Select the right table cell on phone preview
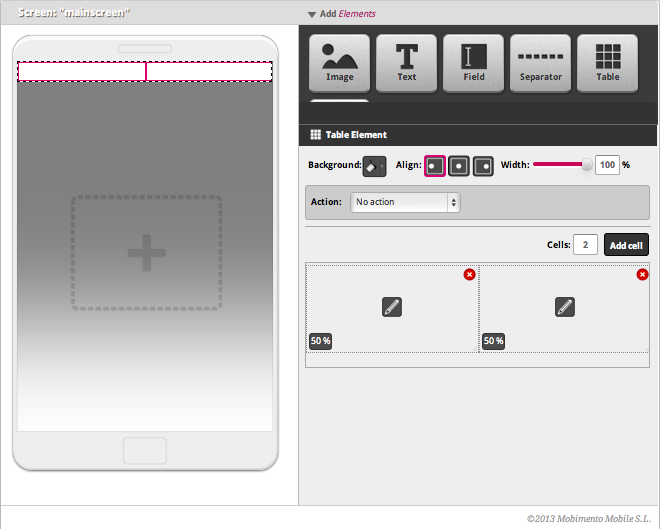 (209, 72)
